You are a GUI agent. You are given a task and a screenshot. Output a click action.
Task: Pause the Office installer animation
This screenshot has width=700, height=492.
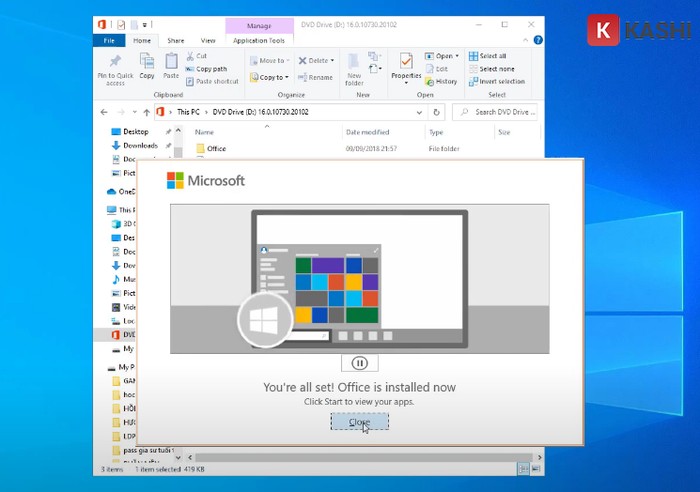(359, 363)
